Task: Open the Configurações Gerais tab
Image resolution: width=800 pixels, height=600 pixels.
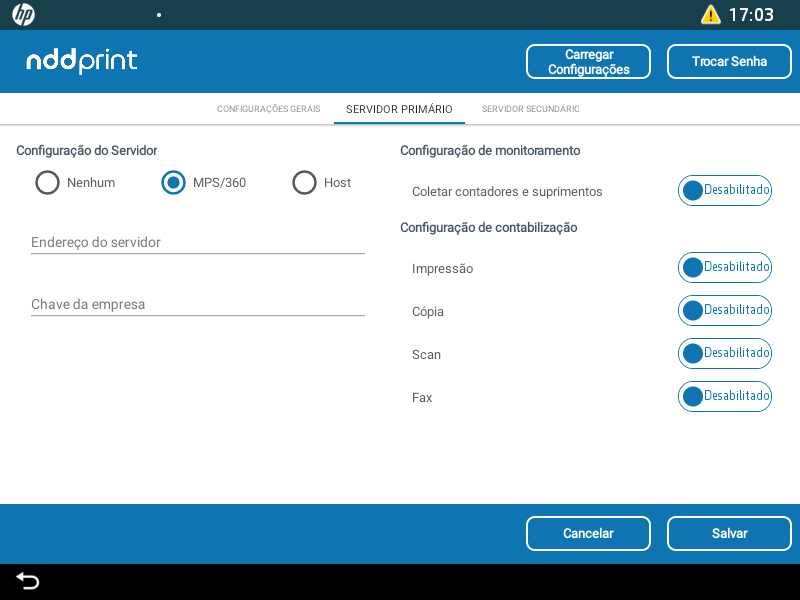Action: pos(268,109)
